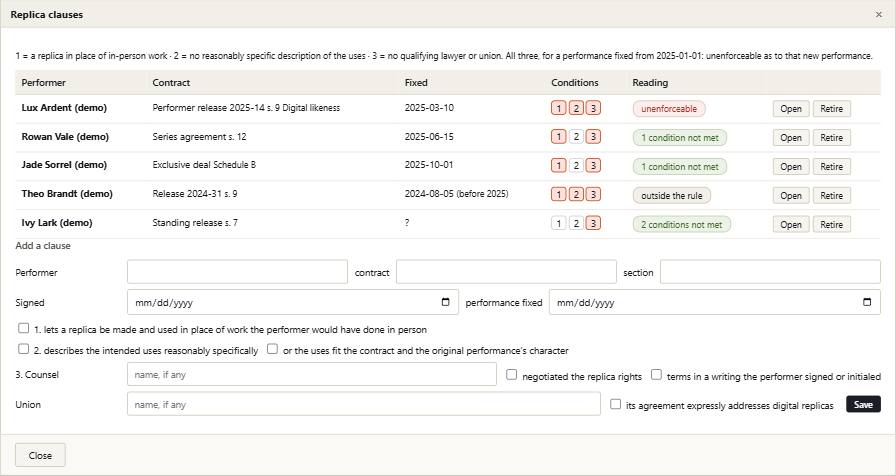Screen dimensions: 896x476
Task: Open Ivy Lark's clause
Action: pos(791,225)
